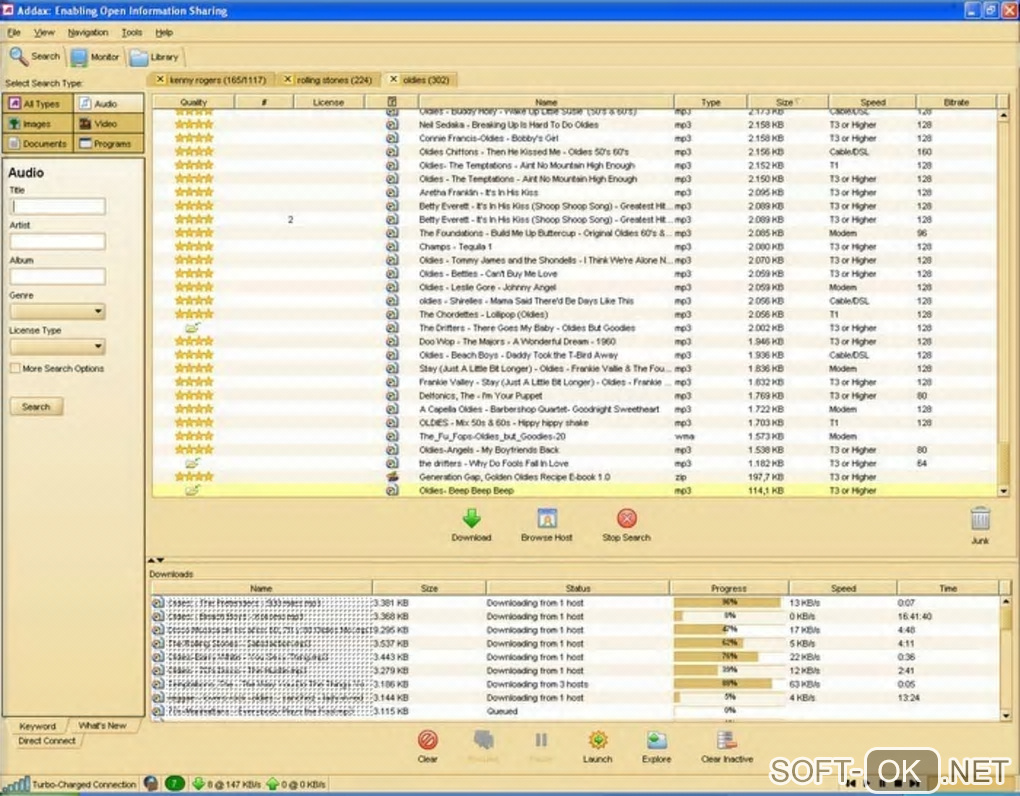Select 'Aretha Franklin - It's In His Kiss'
1020x796 pixels.
[574, 192]
